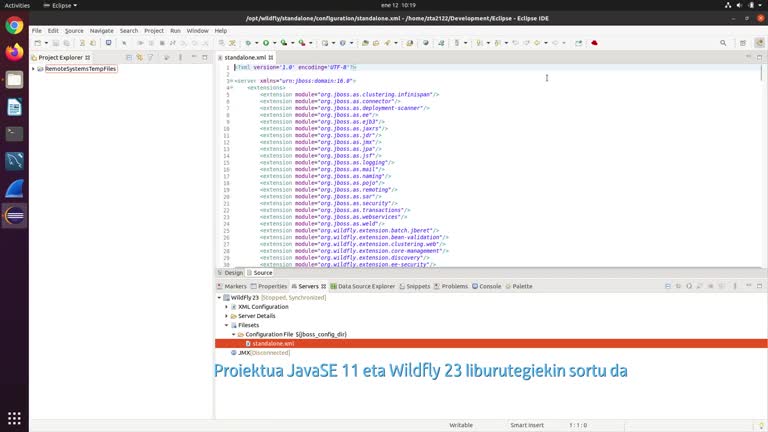The image size is (768, 432).
Task: Open the New file dropdown arrow
Action: point(46,43)
